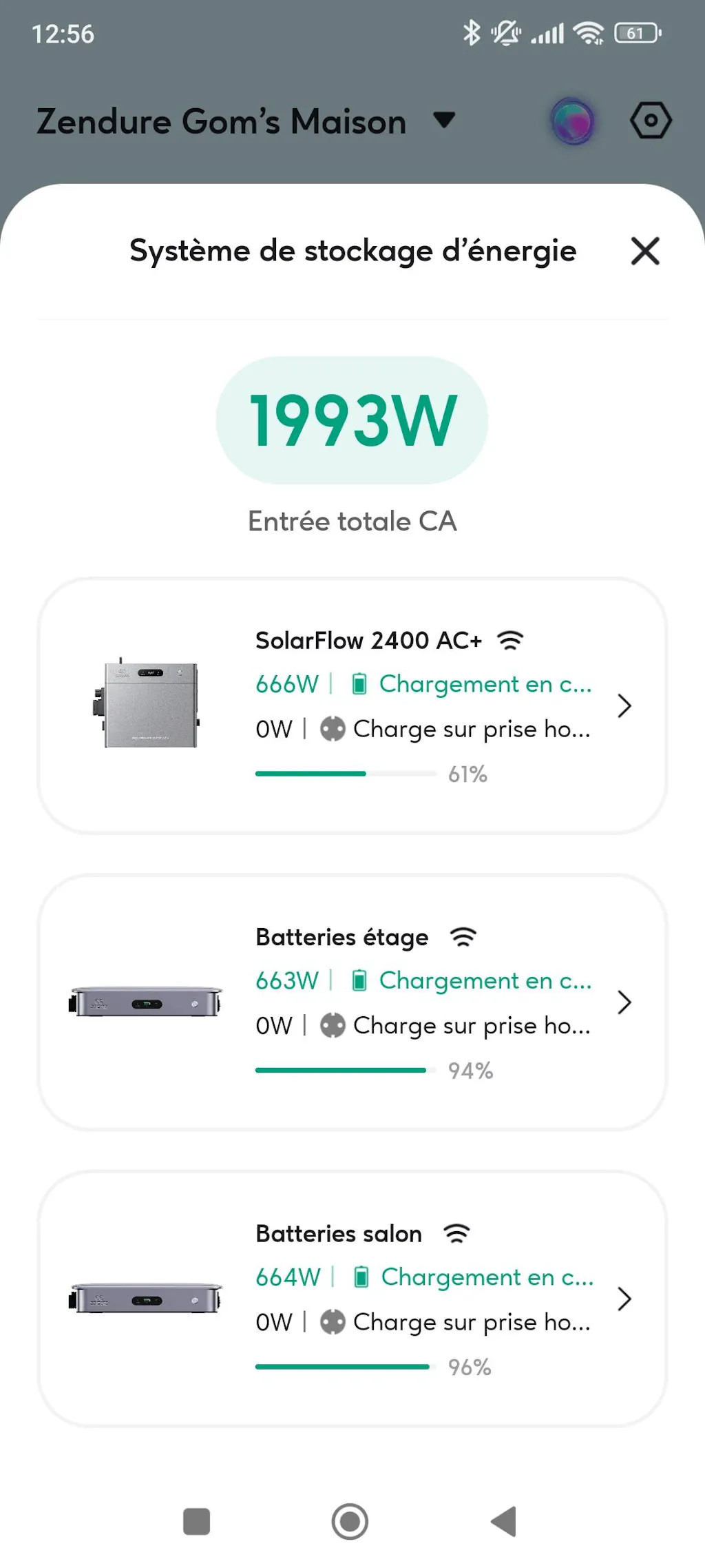Open the hexagon settings icon
705x1568 pixels.
tap(650, 121)
